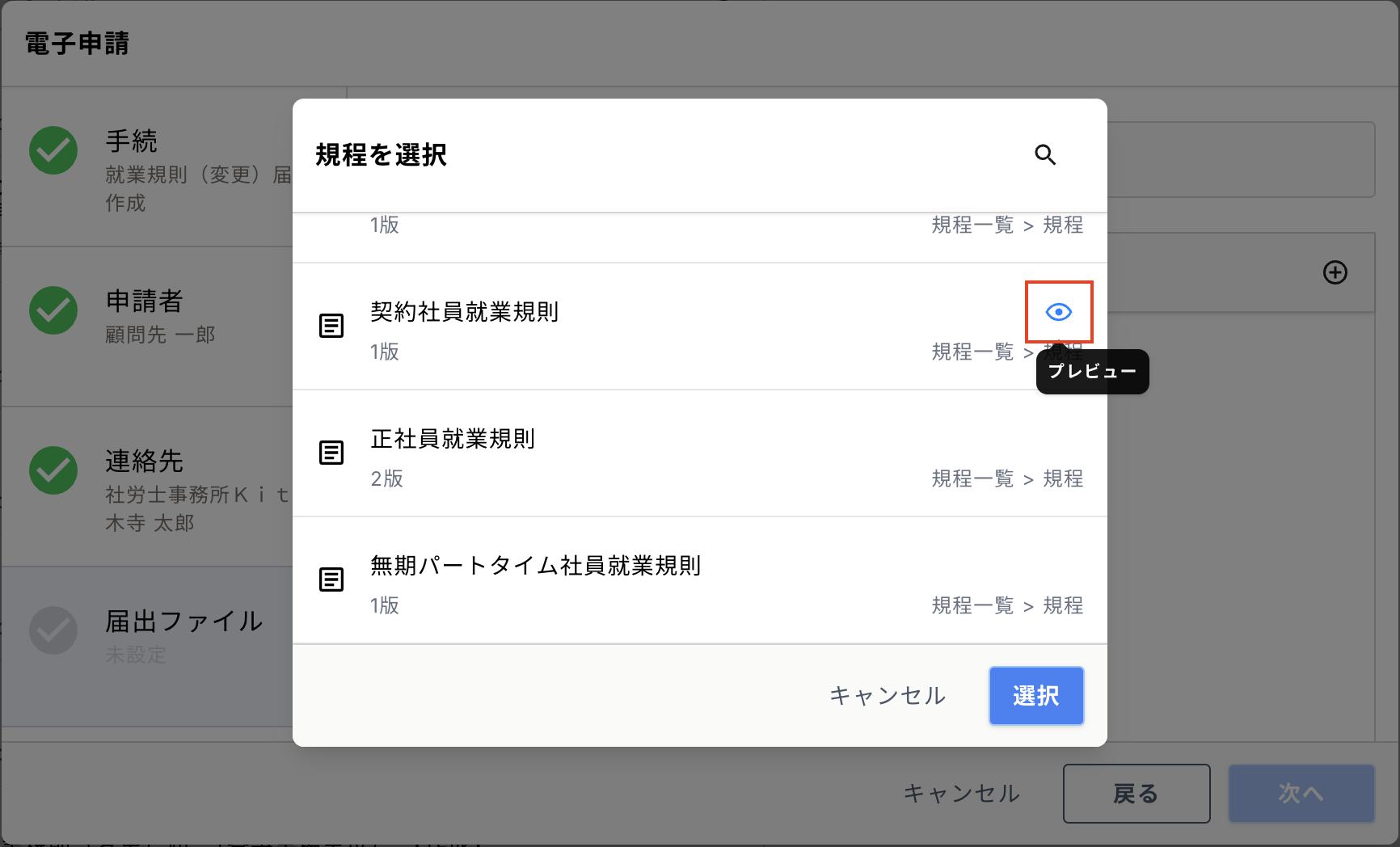Select the 正社員就業規則 regulation row
This screenshot has height=847, width=1400.
pyautogui.click(x=647, y=454)
